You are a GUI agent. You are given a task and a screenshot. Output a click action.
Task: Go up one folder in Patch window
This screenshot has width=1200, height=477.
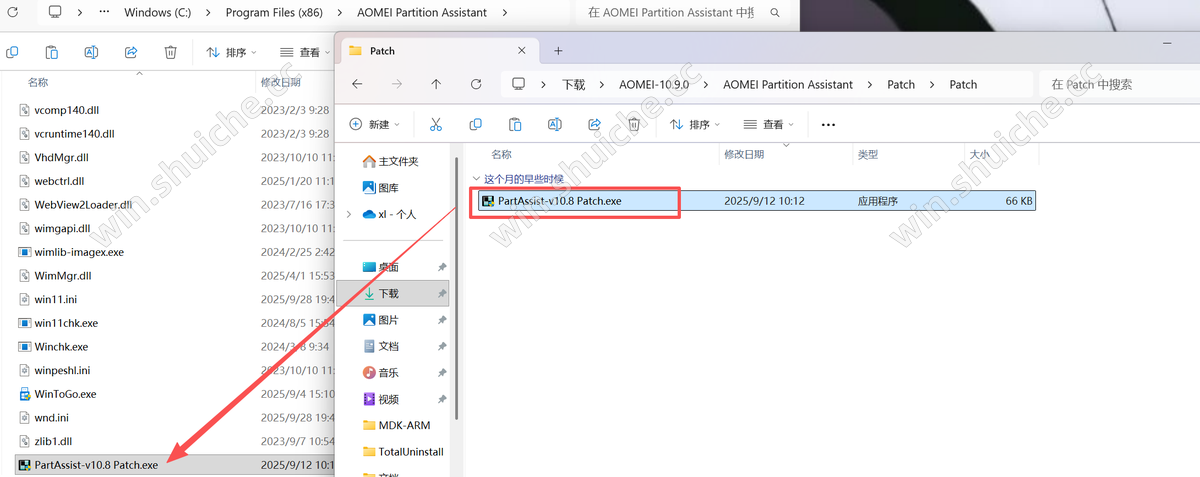click(436, 84)
